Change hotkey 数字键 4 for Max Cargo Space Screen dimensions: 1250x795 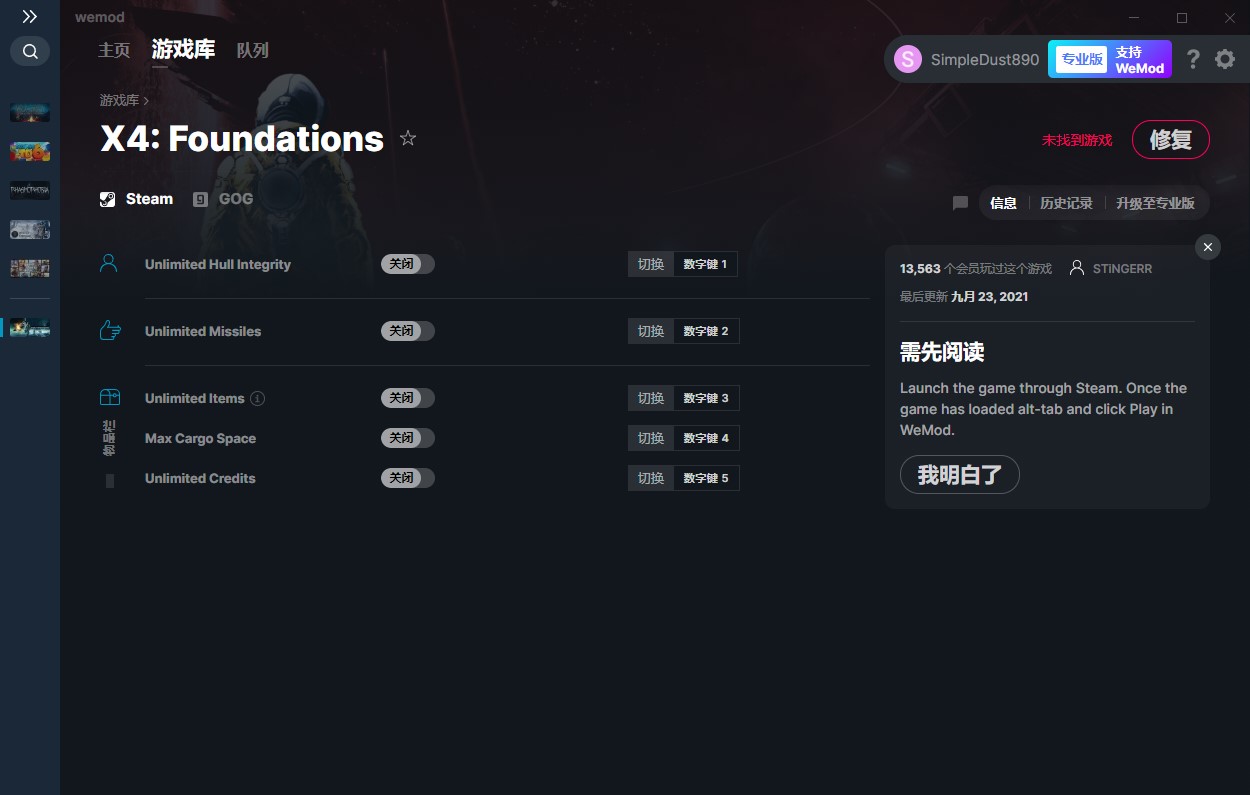(706, 438)
